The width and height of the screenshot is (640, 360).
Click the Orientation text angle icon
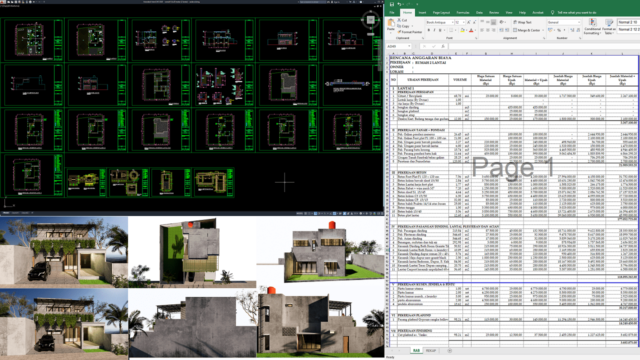coord(502,22)
